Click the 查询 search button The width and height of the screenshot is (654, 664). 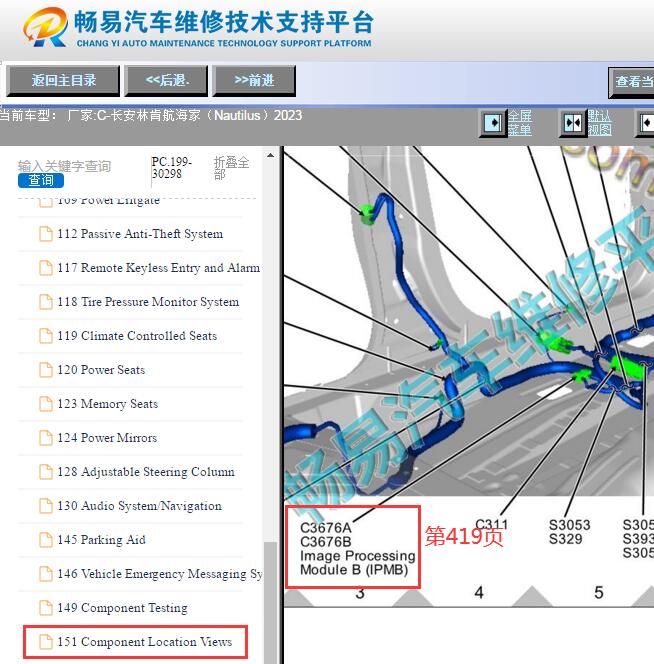point(41,180)
